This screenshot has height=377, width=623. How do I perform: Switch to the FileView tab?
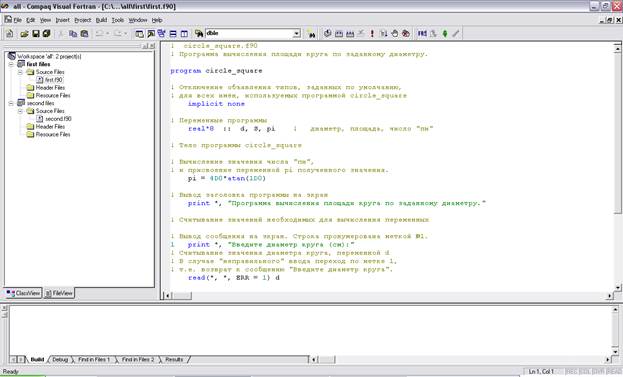(59, 293)
